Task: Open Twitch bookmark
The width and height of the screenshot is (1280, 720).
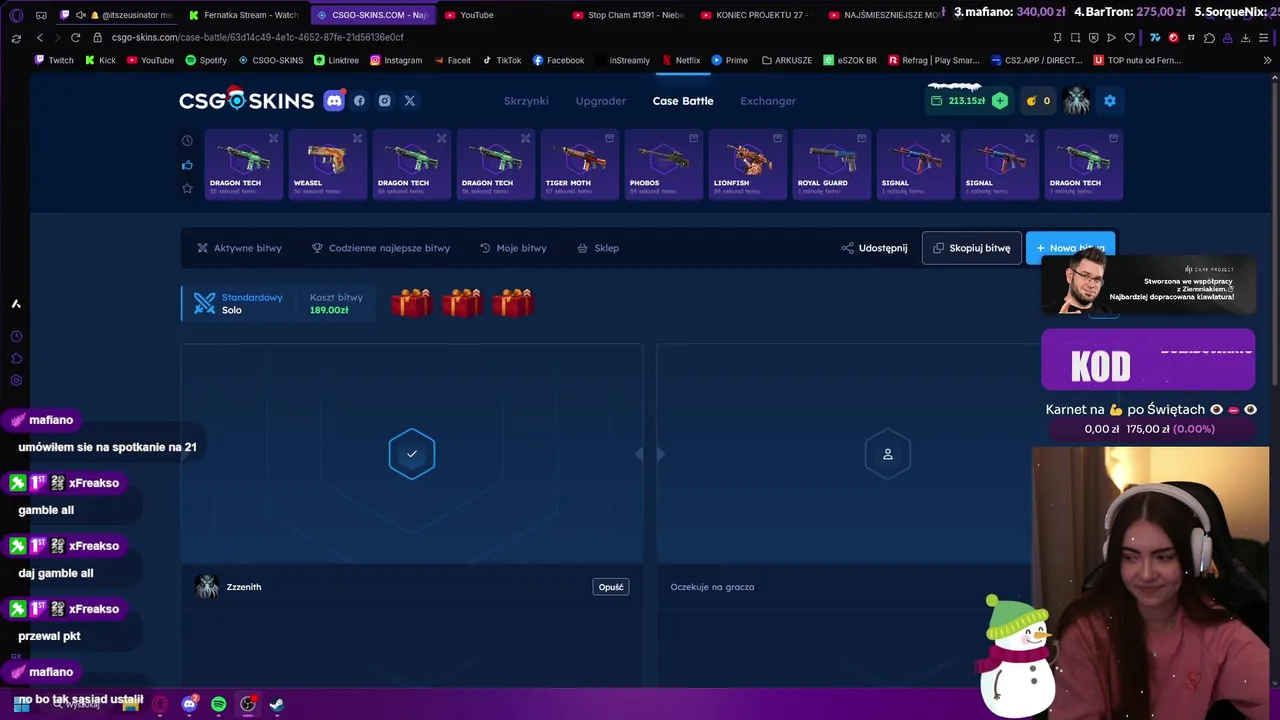Action: click(x=53, y=60)
